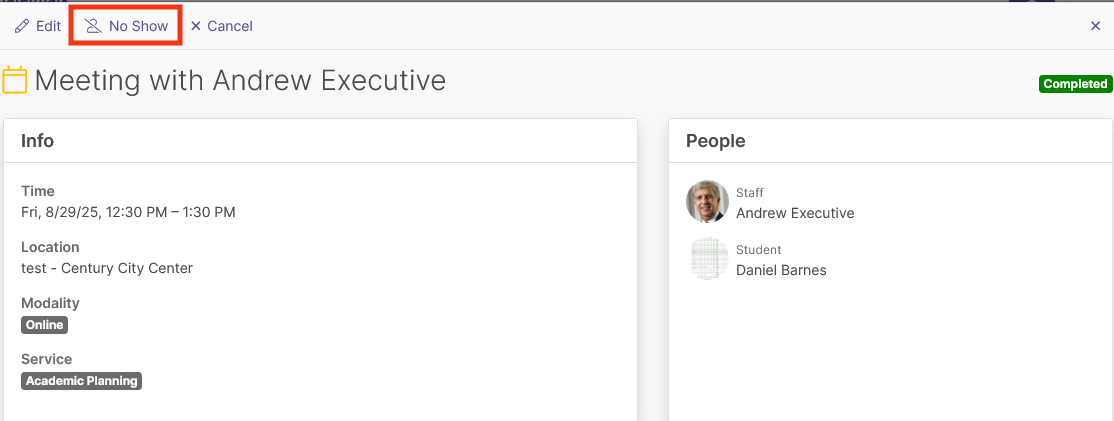Click the Completed status badge

coord(1076,84)
